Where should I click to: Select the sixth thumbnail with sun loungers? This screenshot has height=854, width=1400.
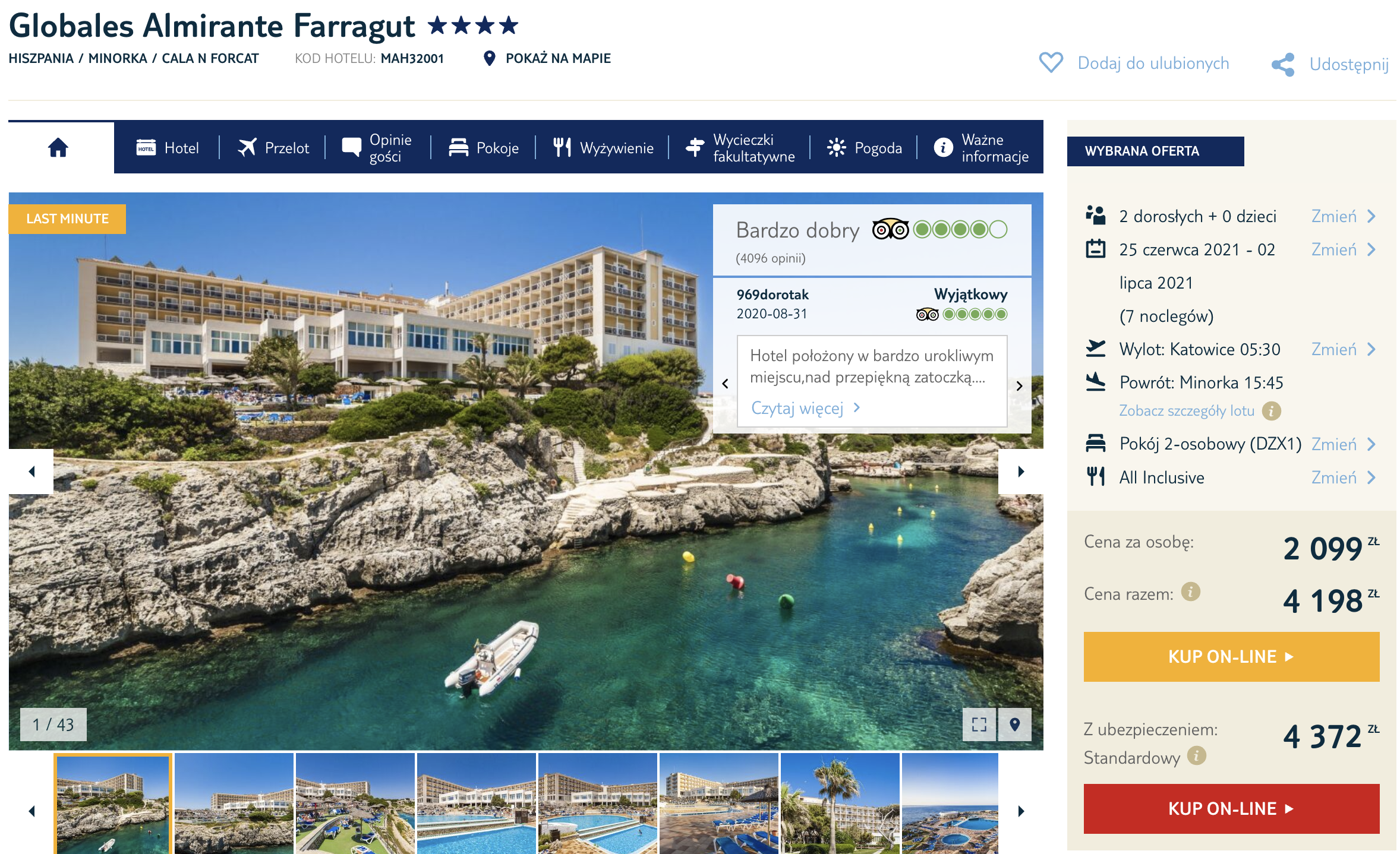click(x=719, y=804)
